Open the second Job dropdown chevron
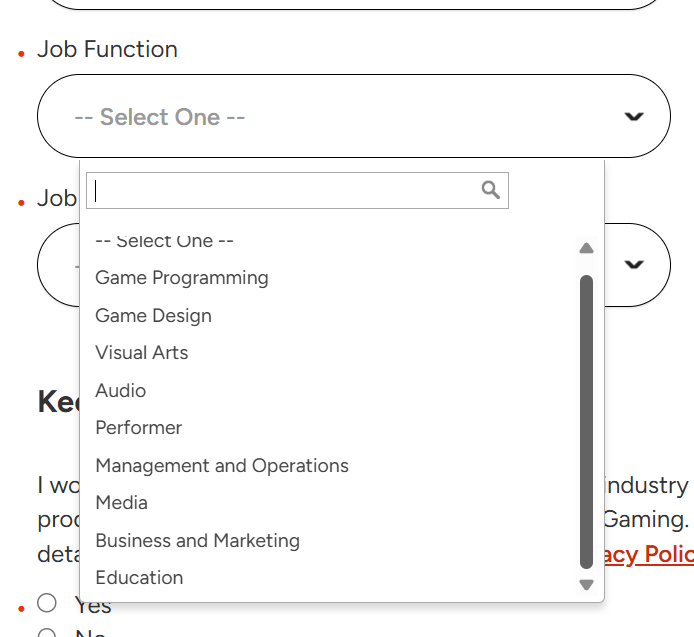694x637 pixels. point(633,265)
